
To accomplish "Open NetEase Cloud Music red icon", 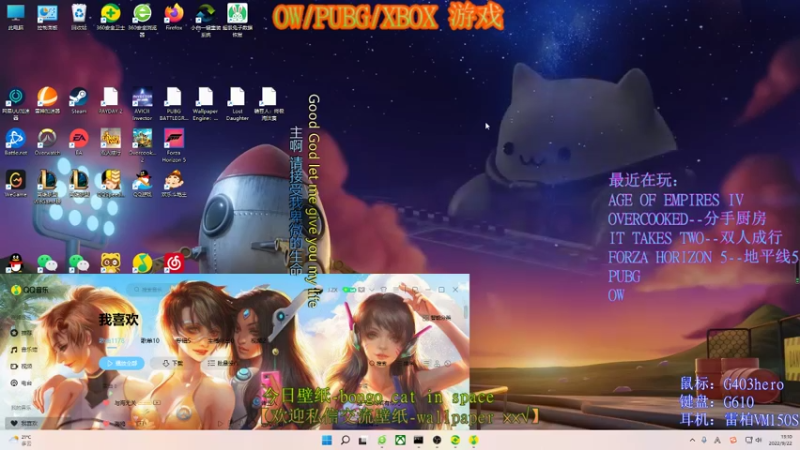I will click(174, 262).
